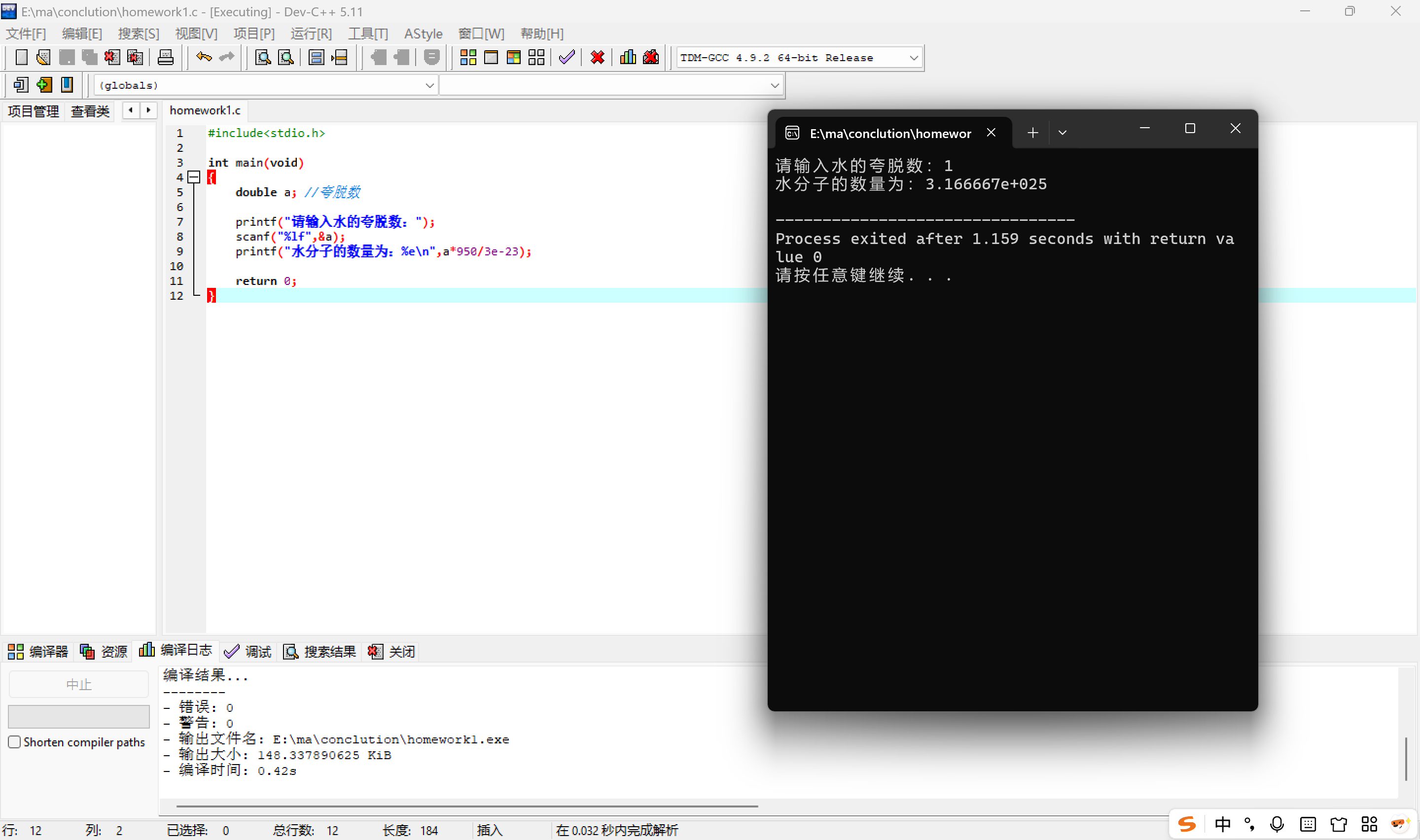Click the Undo arrow icon
1420x840 pixels.
204,57
